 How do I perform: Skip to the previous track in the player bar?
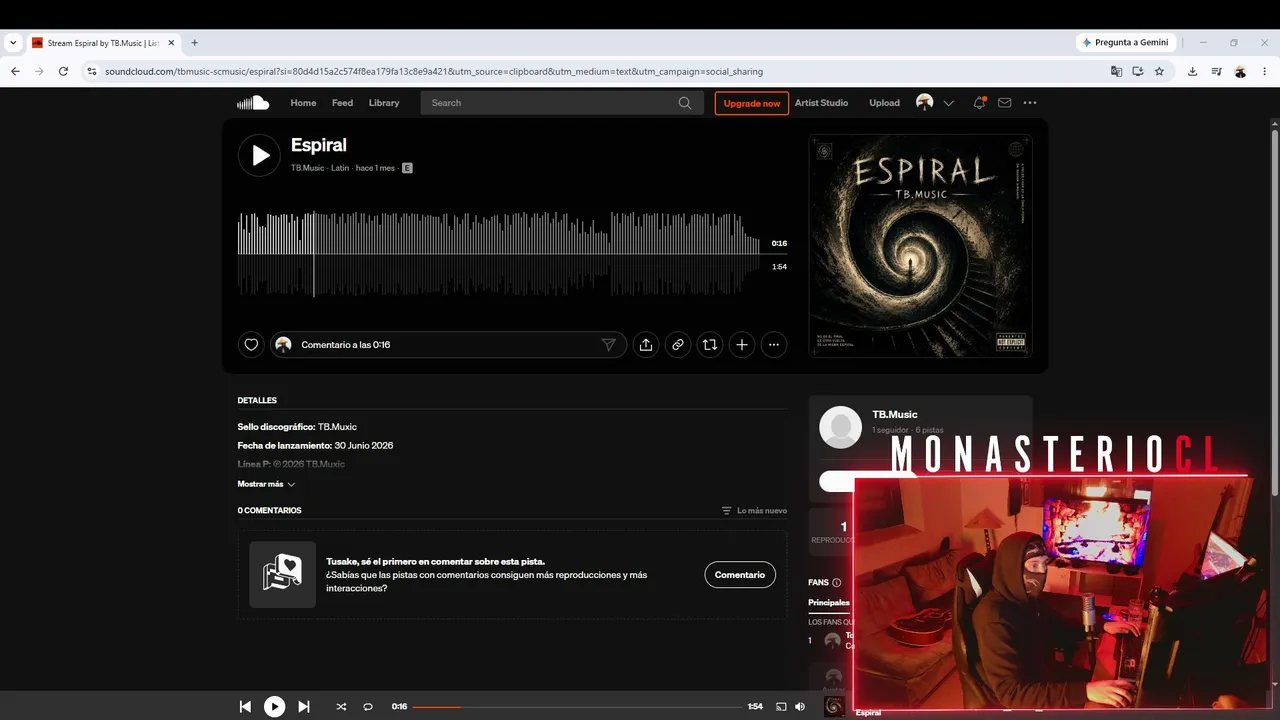pos(245,707)
